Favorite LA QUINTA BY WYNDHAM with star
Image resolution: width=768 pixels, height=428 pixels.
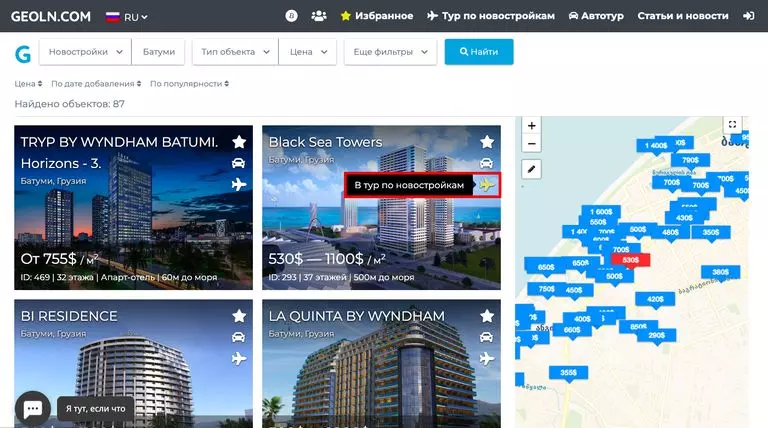[x=487, y=316]
